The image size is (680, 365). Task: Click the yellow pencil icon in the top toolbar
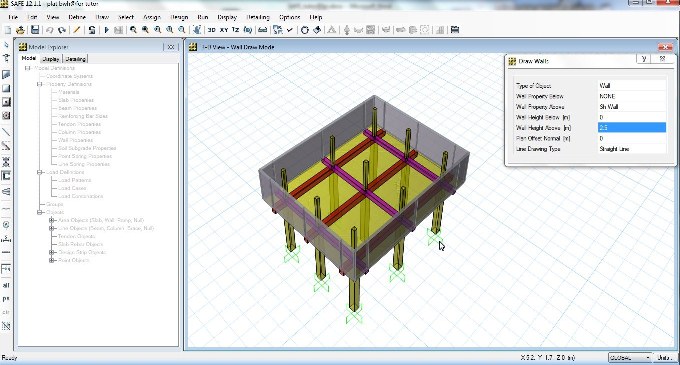click(x=77, y=30)
